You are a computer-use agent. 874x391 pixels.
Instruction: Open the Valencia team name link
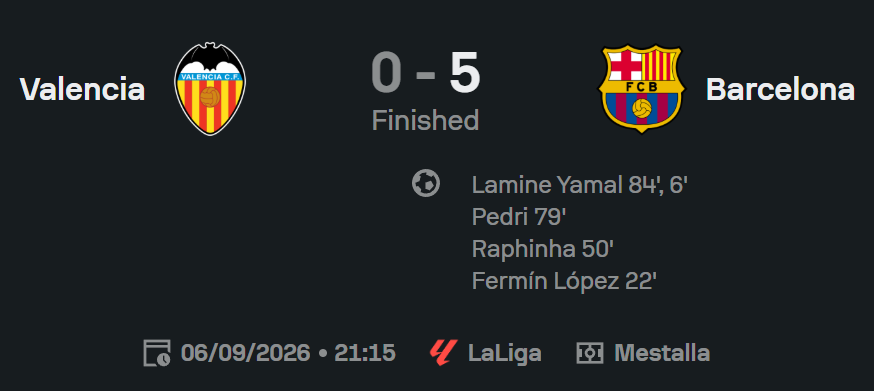pos(82,89)
